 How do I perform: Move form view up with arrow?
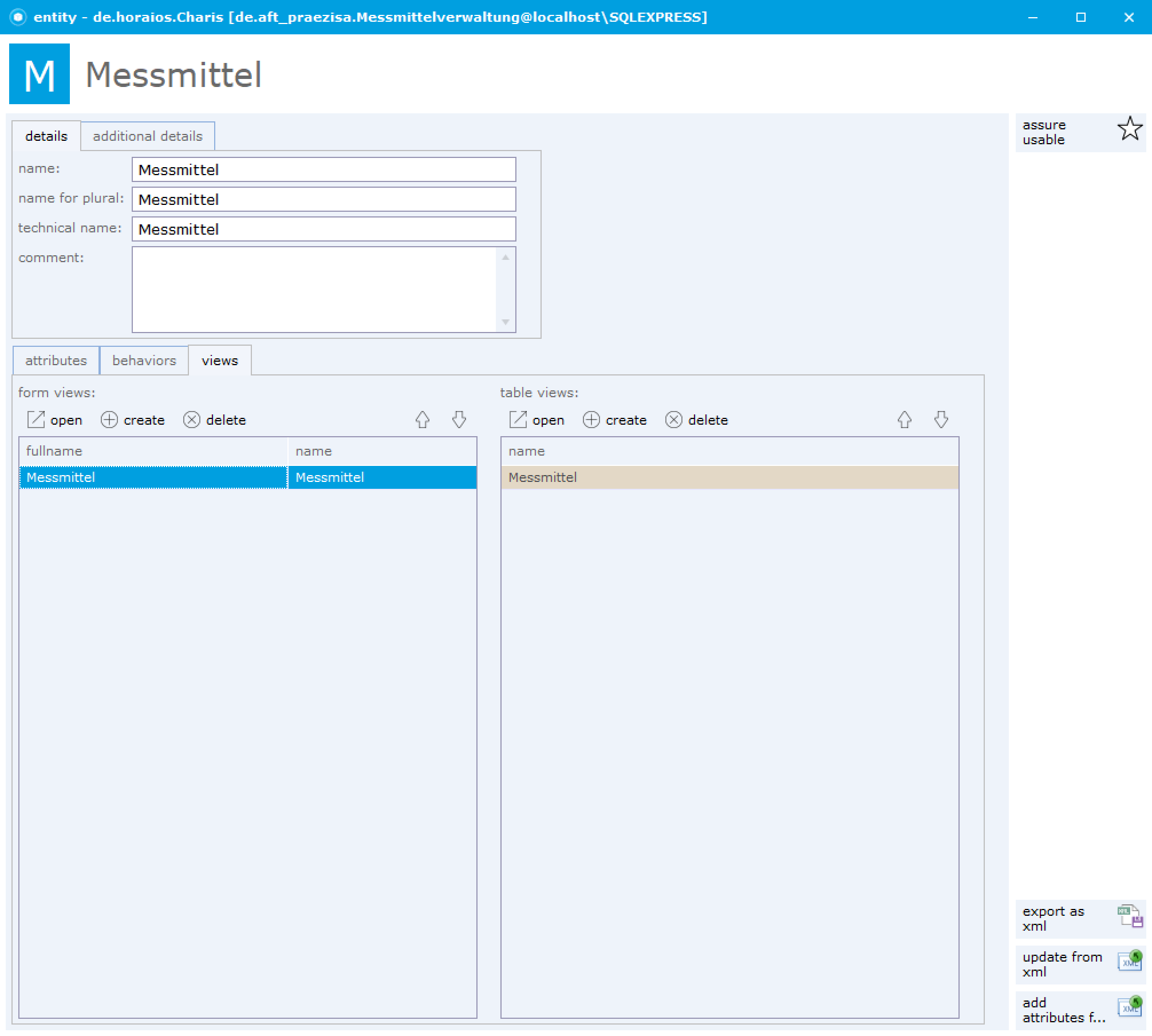point(423,420)
